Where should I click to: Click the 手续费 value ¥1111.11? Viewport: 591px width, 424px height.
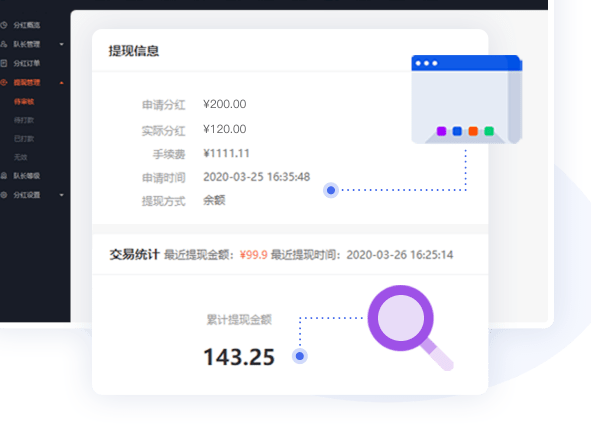(x=226, y=153)
